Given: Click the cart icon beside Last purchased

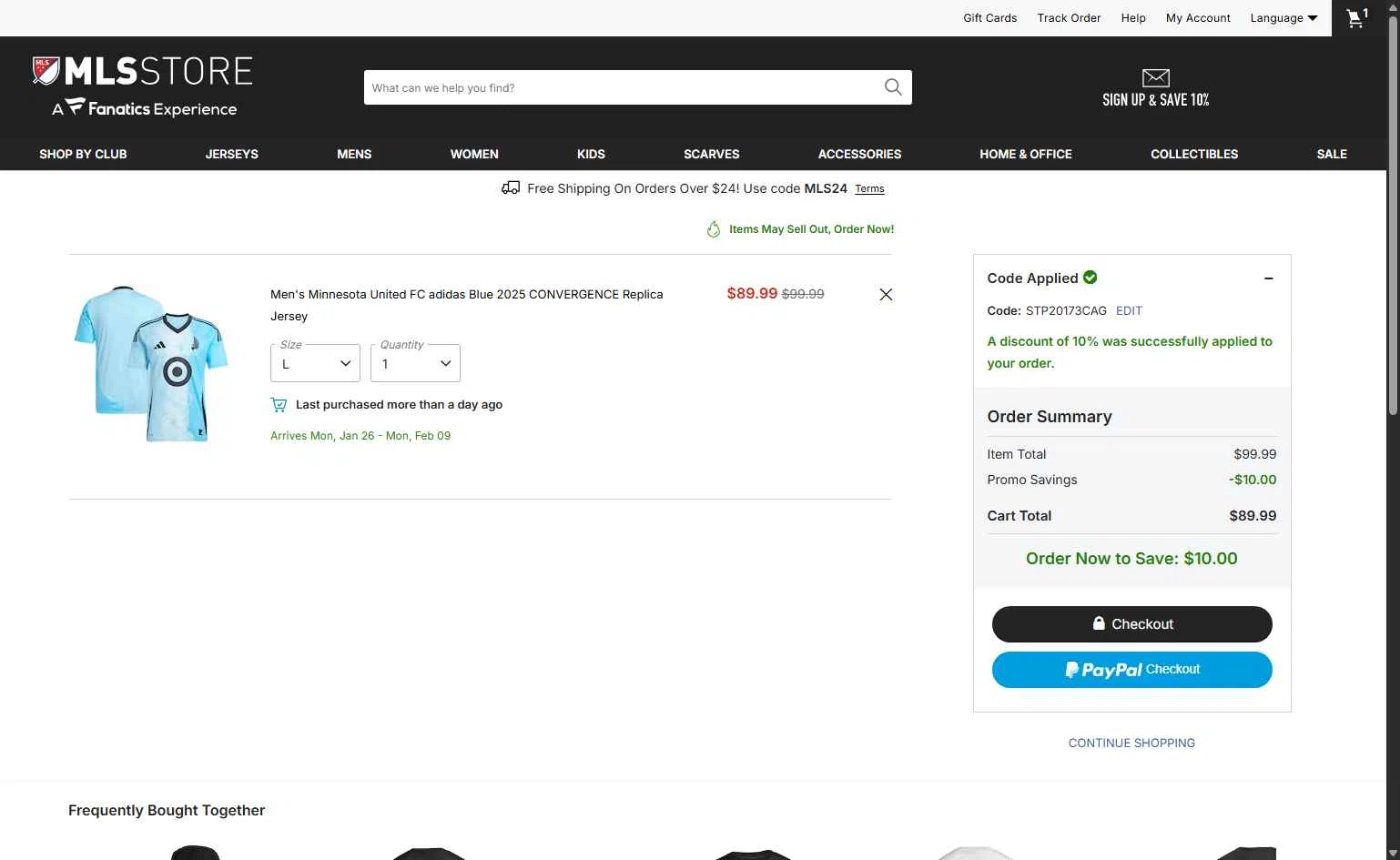Looking at the screenshot, I should point(279,404).
